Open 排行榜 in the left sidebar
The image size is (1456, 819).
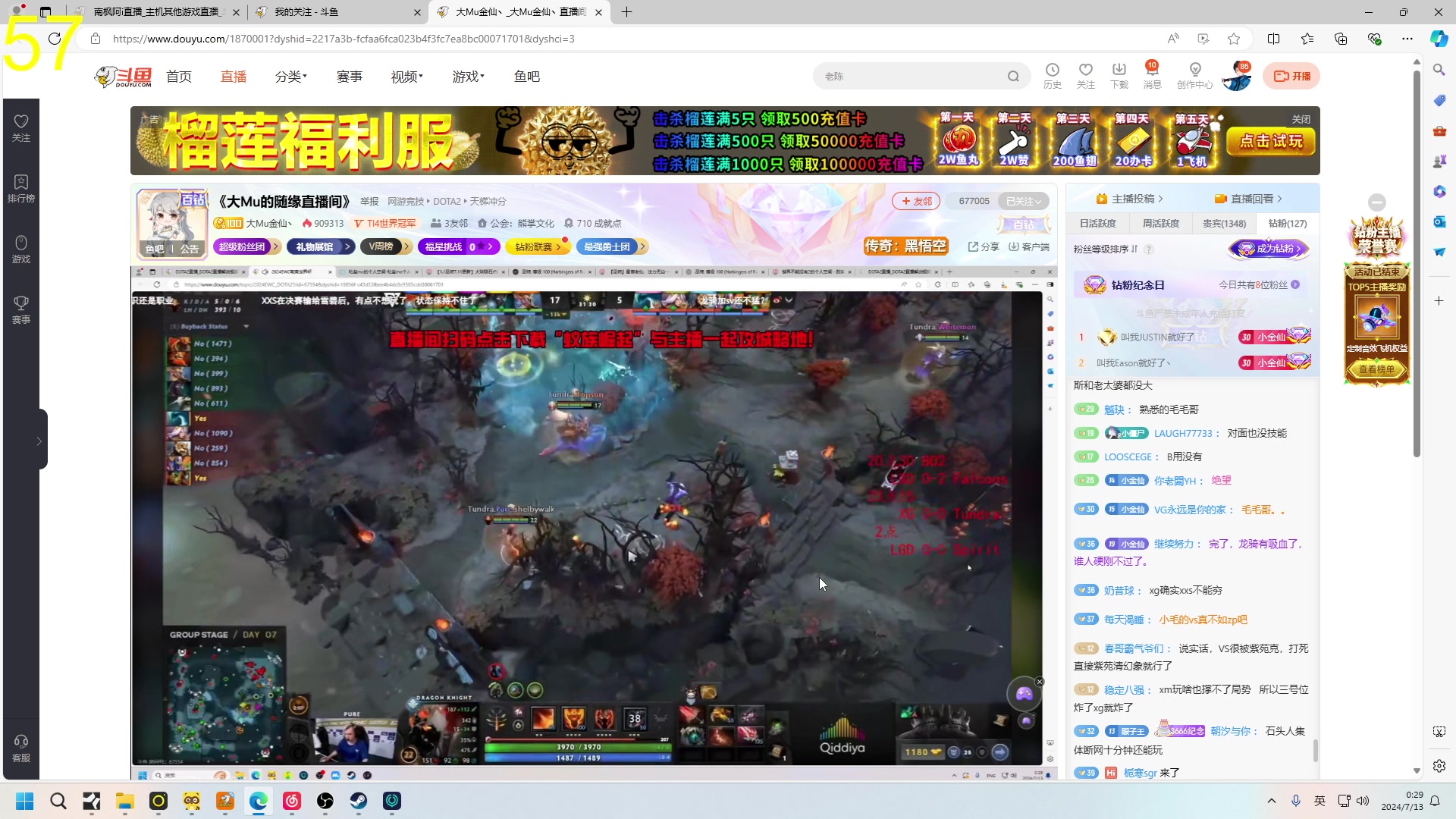[21, 189]
